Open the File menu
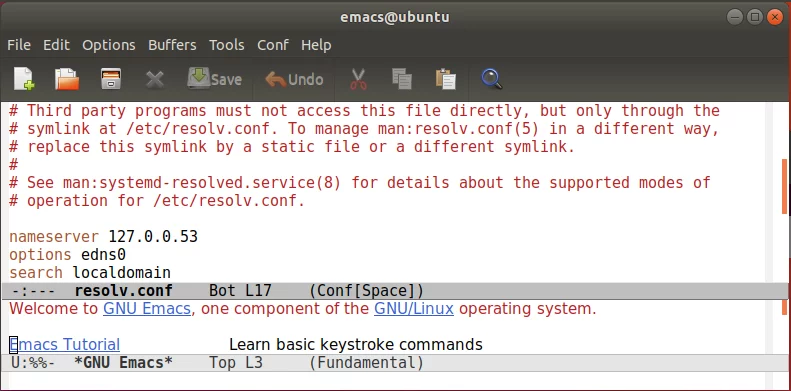Image resolution: width=791 pixels, height=391 pixels. pyautogui.click(x=19, y=45)
